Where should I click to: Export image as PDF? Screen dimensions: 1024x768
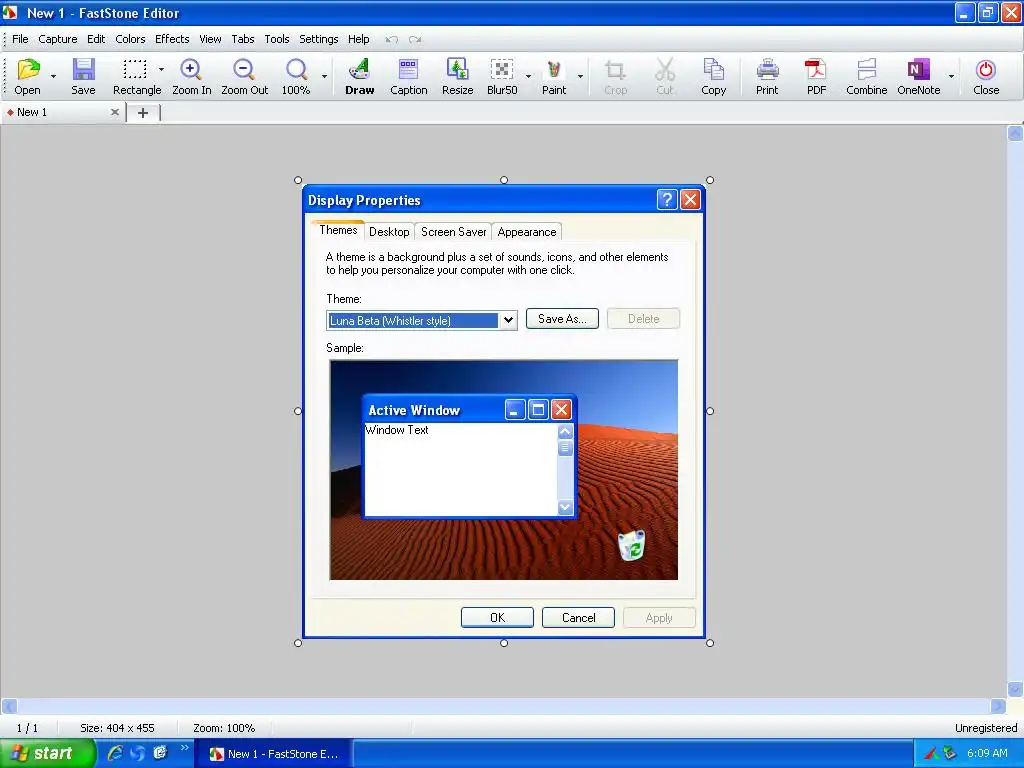816,76
